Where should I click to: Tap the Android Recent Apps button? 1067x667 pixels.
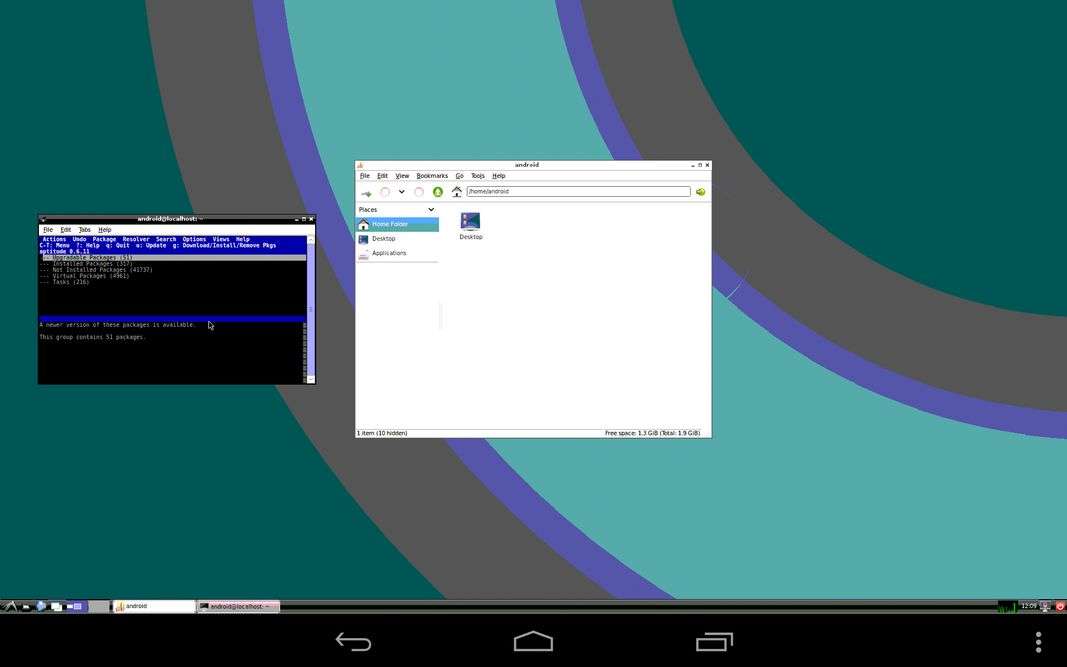[x=714, y=641]
